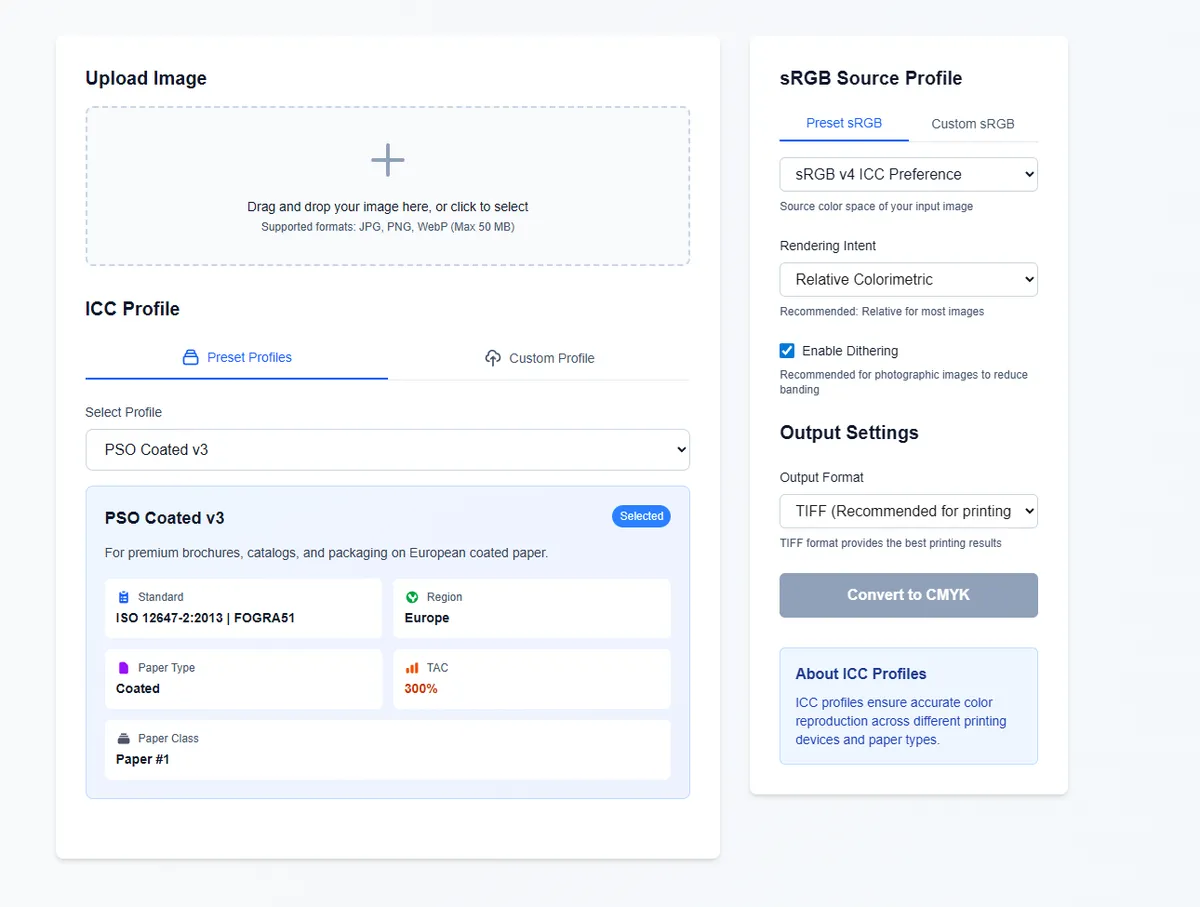The image size is (1200, 907).
Task: Switch to the Custom sRGB tab
Action: click(x=973, y=124)
